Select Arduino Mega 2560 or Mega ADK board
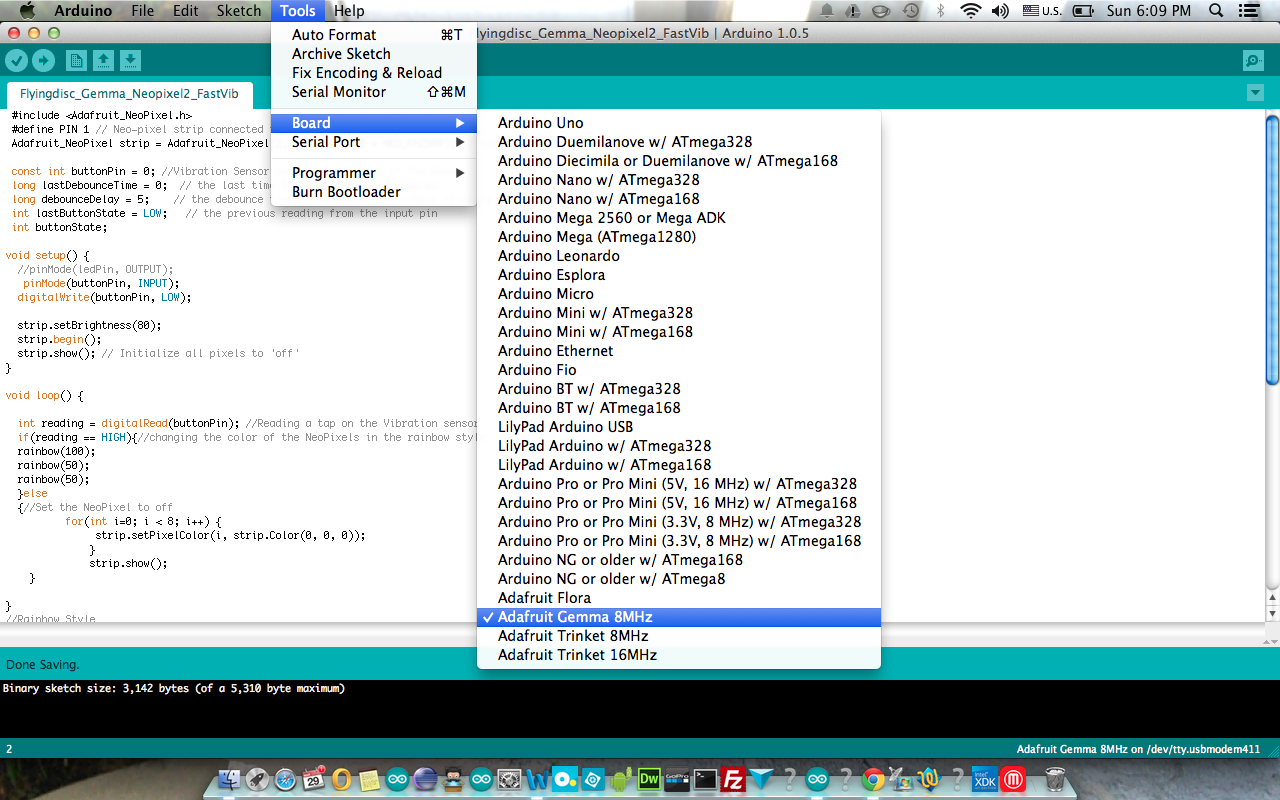The image size is (1280, 800). click(x=679, y=218)
